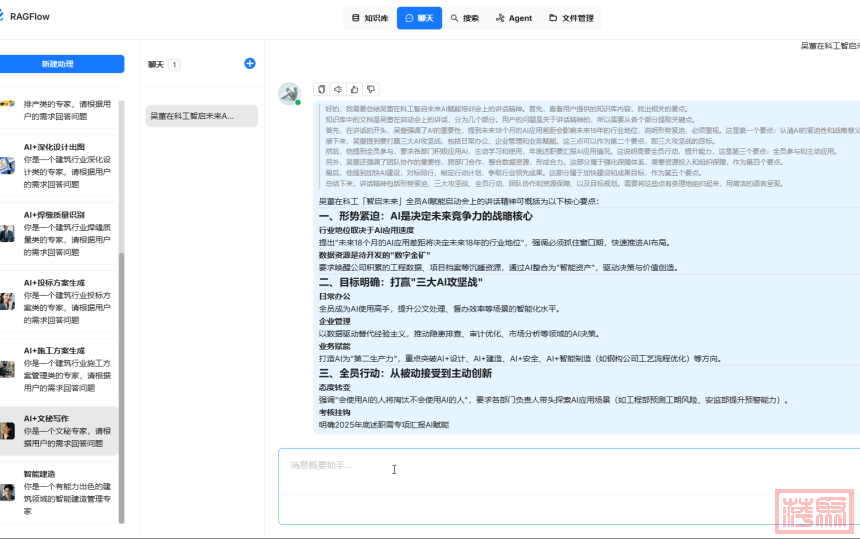Copy the assistant reply with copy icon
The image size is (860, 539).
tap(320, 89)
